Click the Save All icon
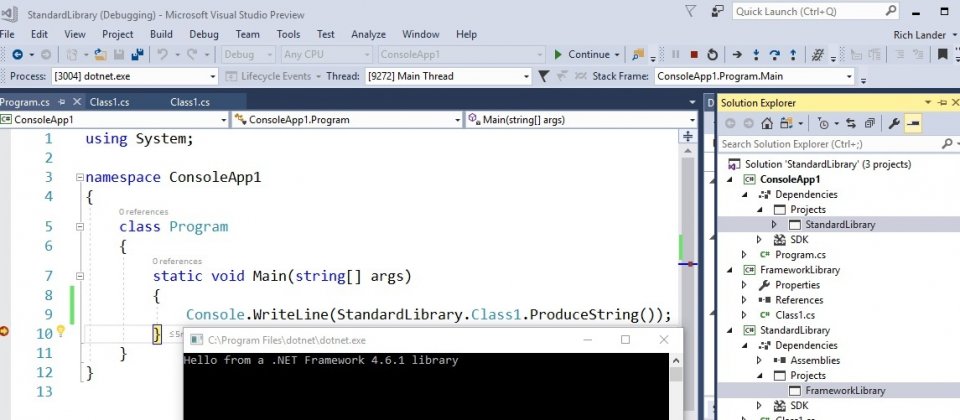This screenshot has height=420, width=960. pos(137,54)
